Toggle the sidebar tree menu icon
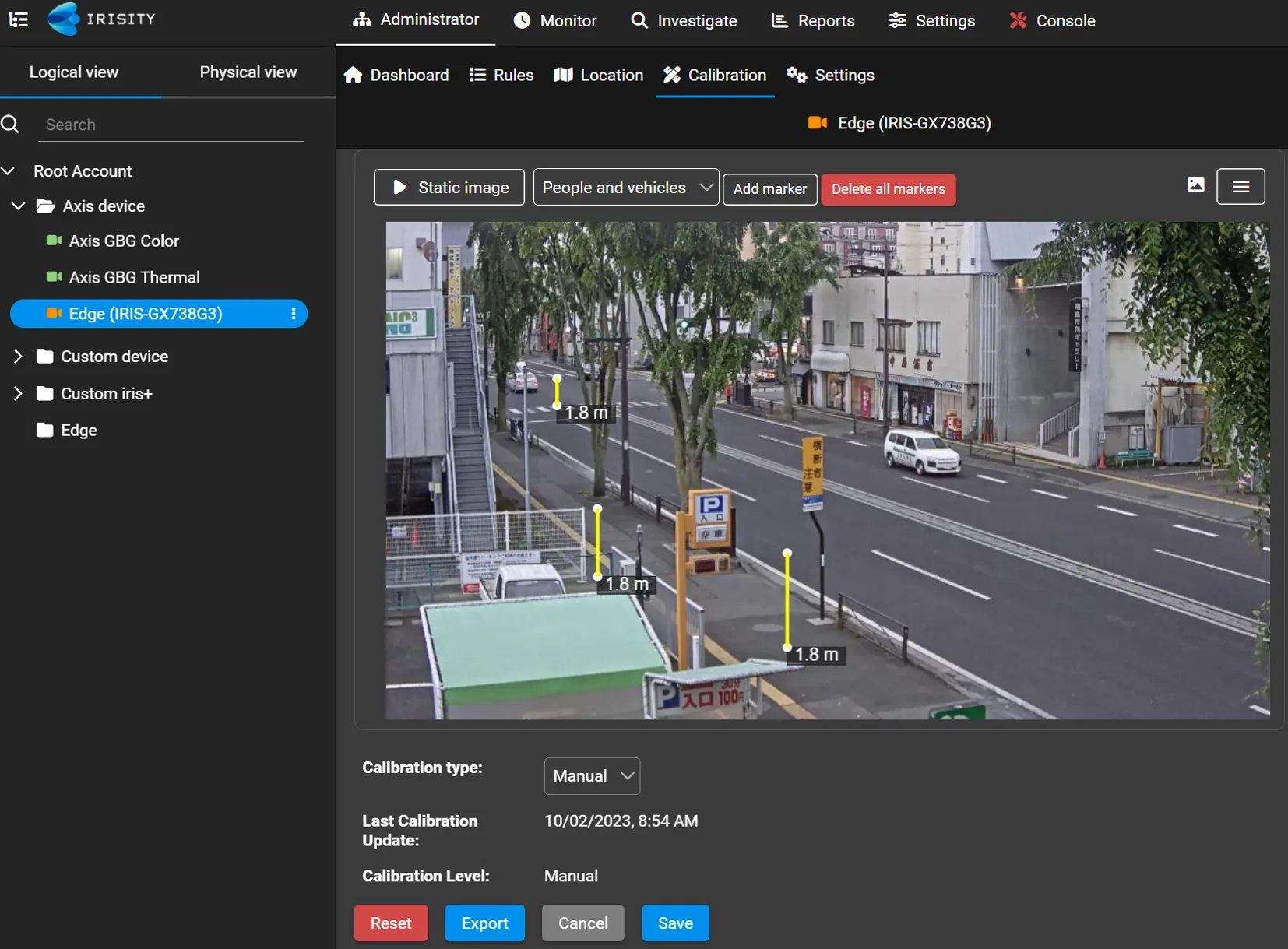This screenshot has height=949, width=1288. coord(19,19)
